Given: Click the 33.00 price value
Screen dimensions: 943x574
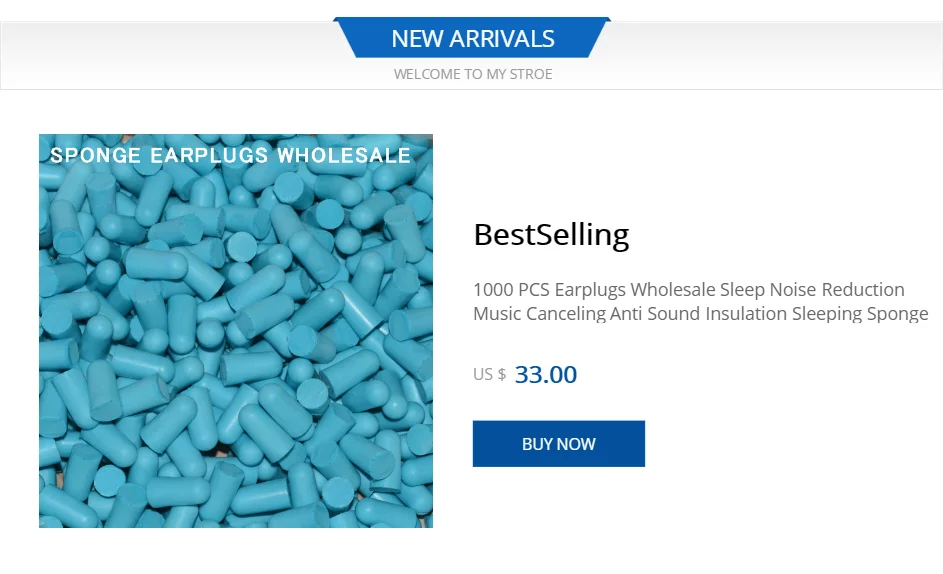Looking at the screenshot, I should coord(546,374).
